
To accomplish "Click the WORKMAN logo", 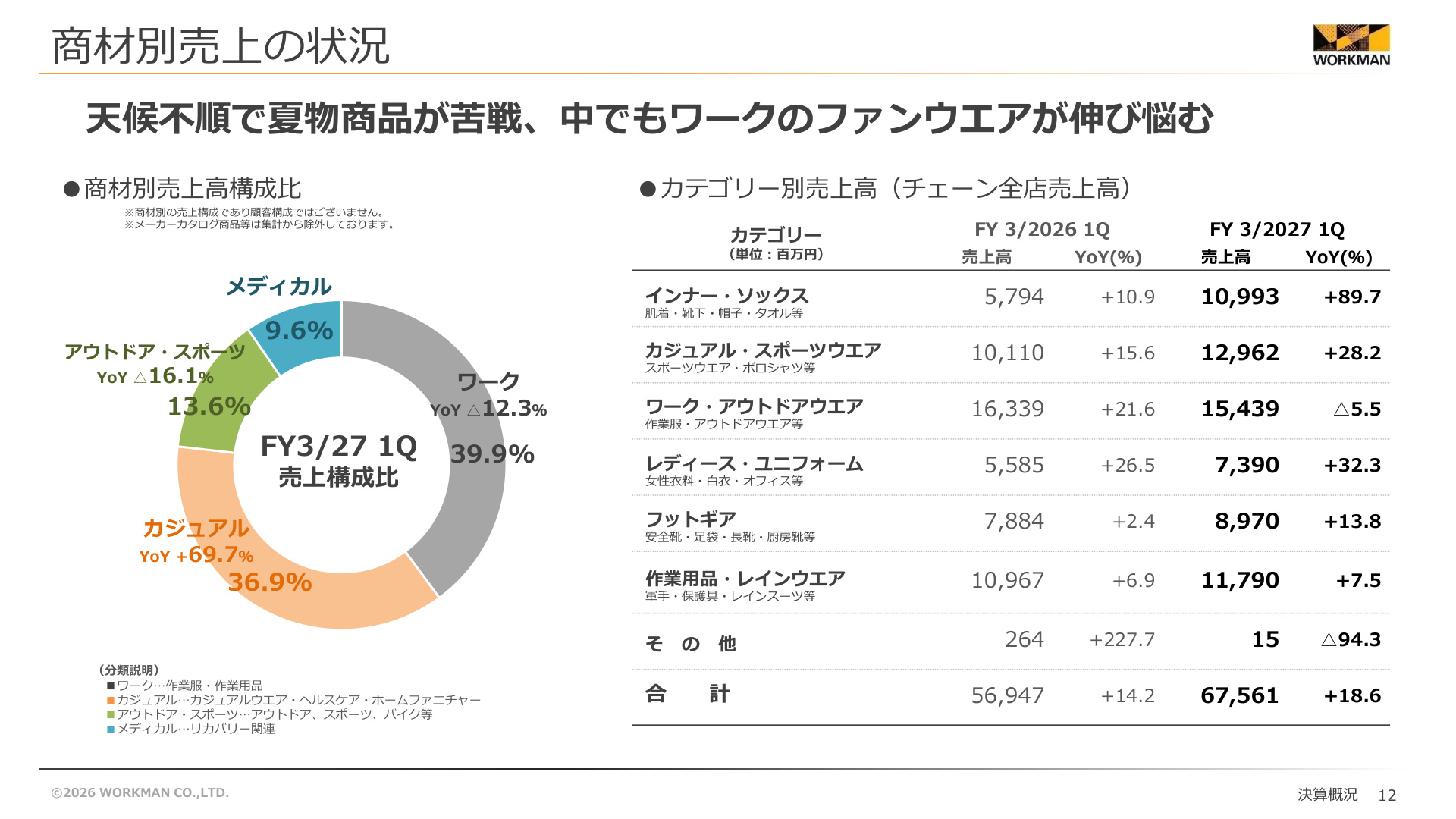I will (1351, 45).
